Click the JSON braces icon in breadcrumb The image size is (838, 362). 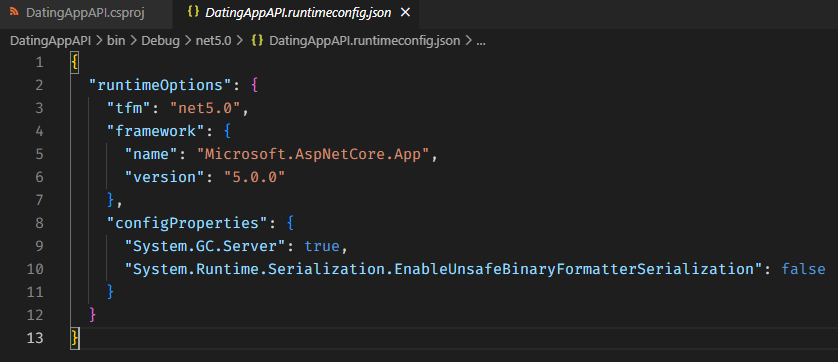[x=257, y=41]
